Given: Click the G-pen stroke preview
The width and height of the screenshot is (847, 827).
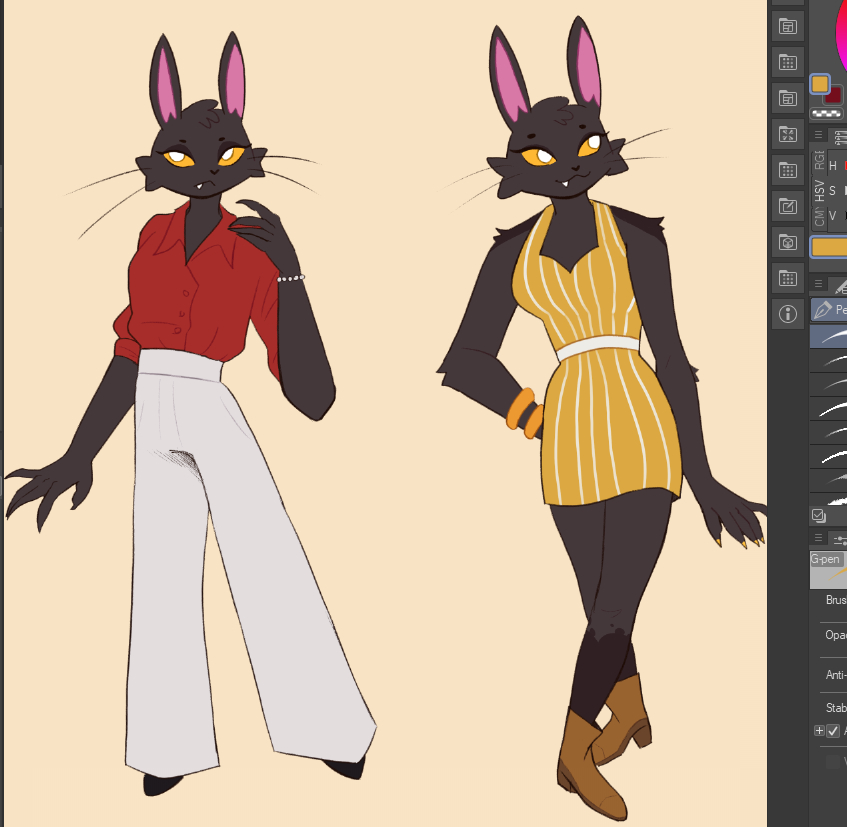Looking at the screenshot, I should 828,571.
